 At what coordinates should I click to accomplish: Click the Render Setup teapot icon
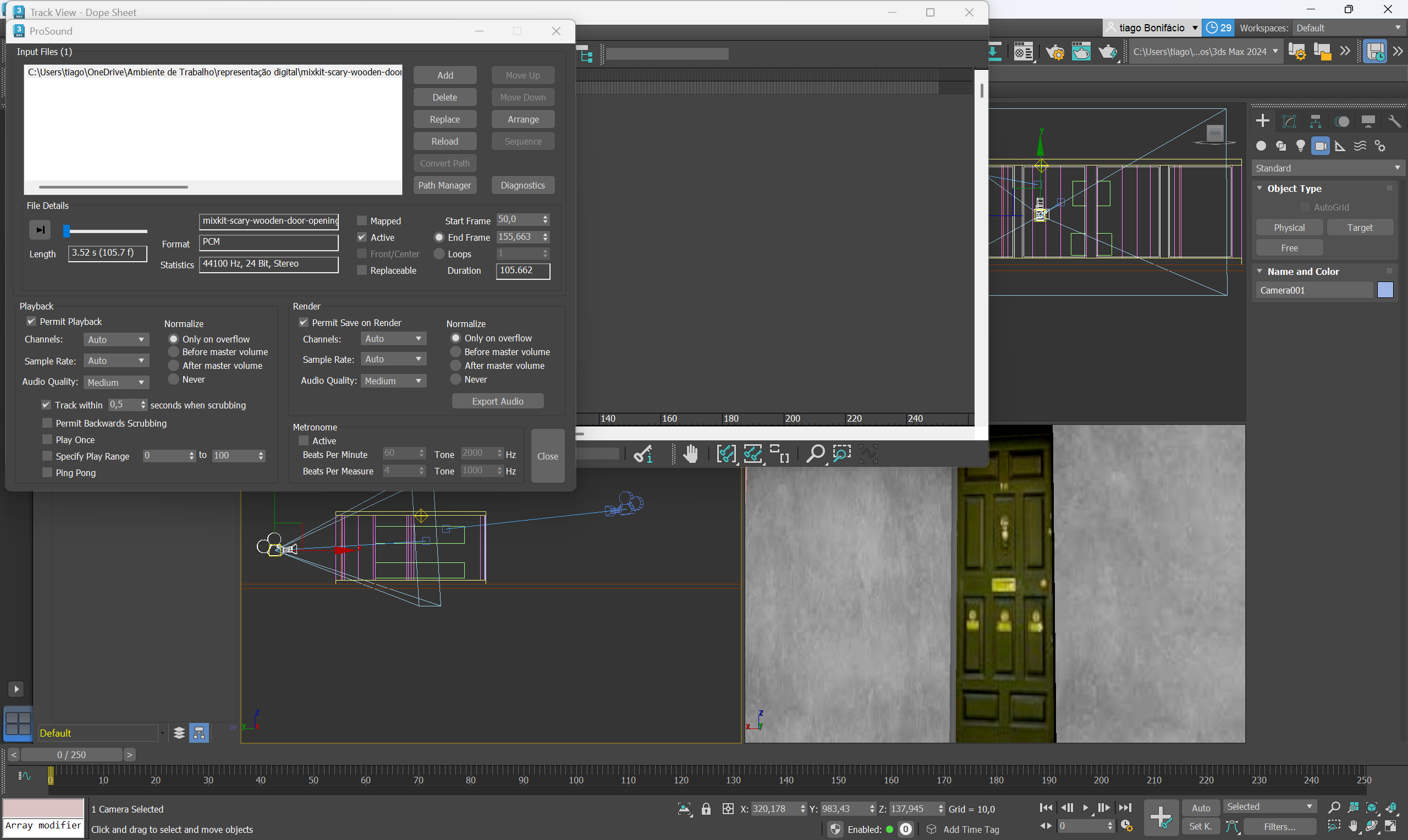[1055, 52]
